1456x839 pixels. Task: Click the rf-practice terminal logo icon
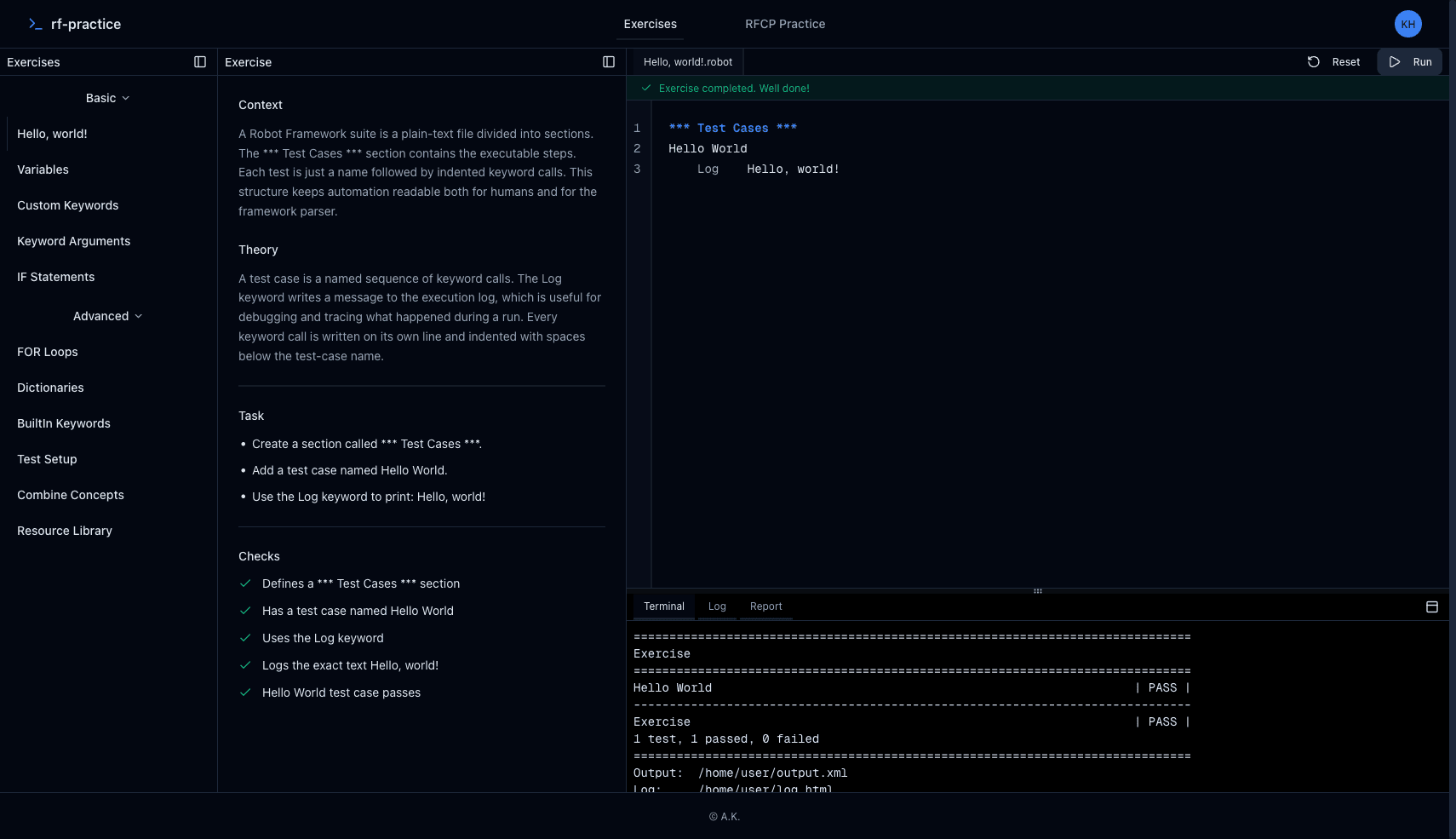click(35, 24)
